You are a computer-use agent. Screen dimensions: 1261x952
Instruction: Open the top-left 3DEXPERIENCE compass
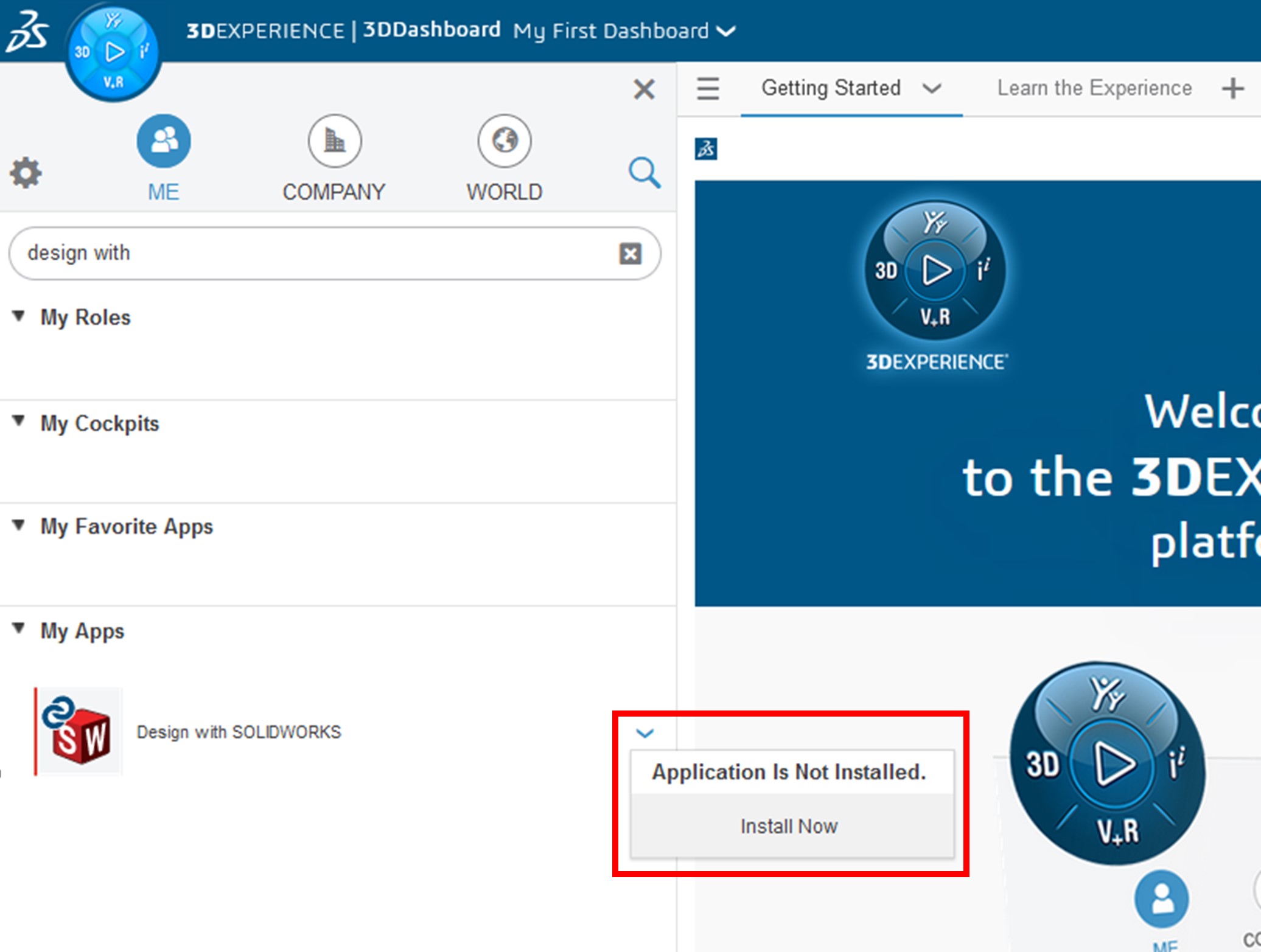click(113, 53)
